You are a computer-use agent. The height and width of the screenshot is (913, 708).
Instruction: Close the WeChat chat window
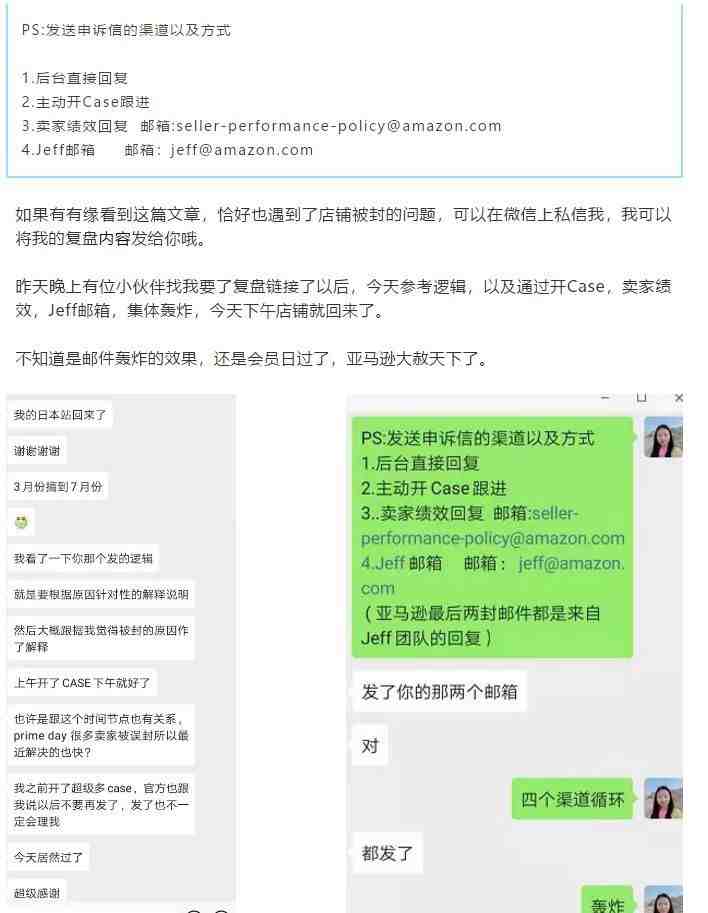(x=679, y=398)
